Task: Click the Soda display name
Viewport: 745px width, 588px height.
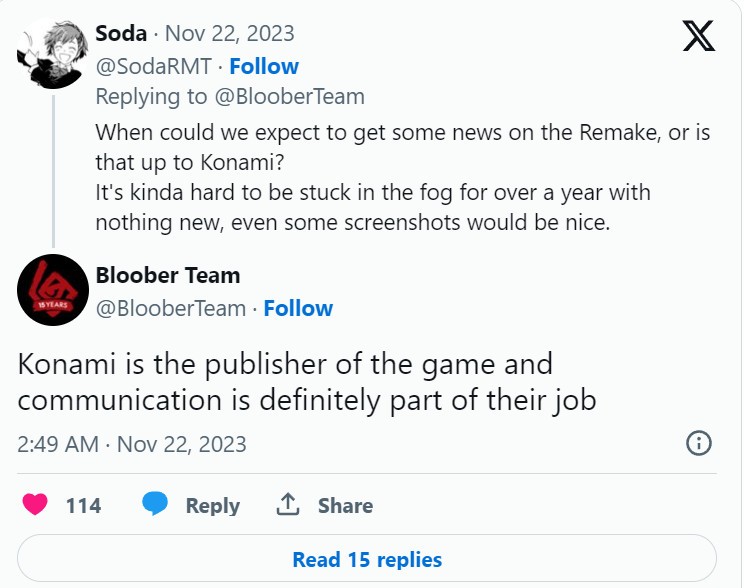Action: pyautogui.click(x=120, y=33)
